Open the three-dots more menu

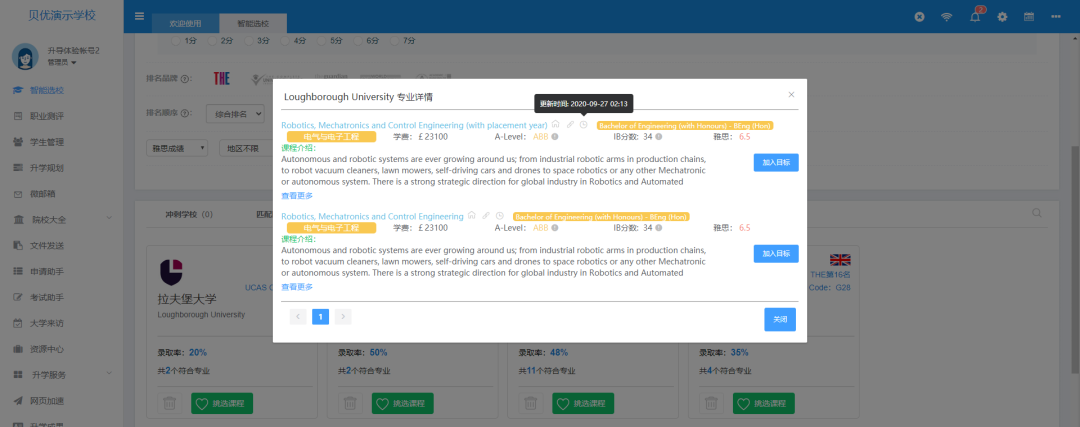point(1056,17)
